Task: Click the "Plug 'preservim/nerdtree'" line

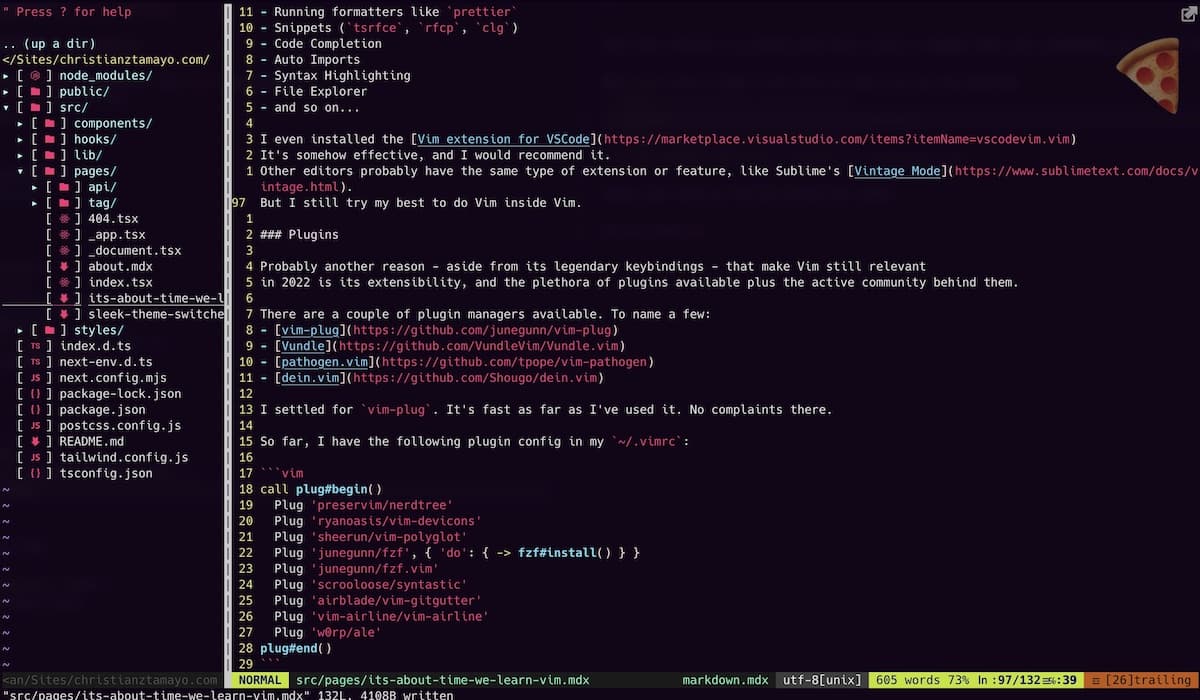Action: click(364, 505)
